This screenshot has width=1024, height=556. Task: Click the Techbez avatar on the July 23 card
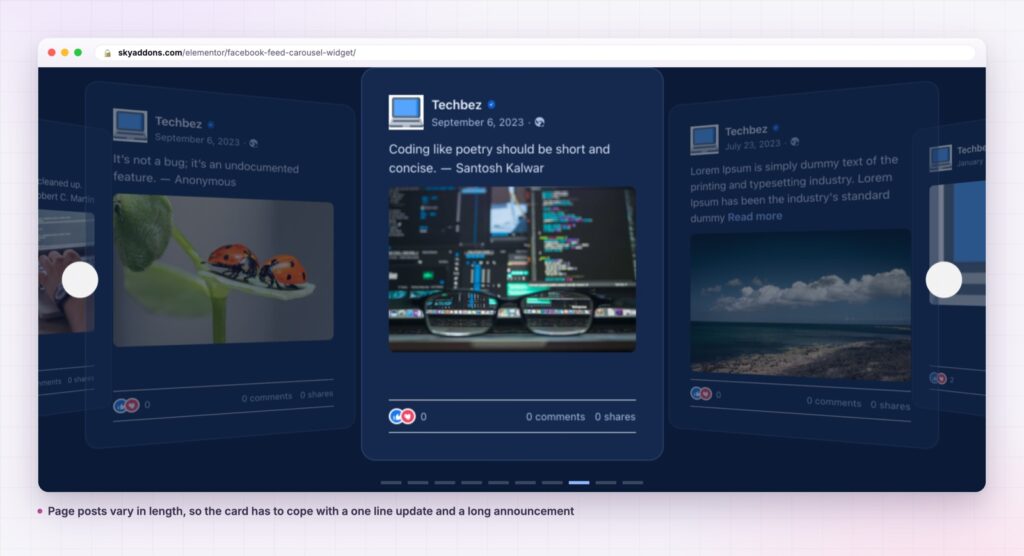[704, 139]
